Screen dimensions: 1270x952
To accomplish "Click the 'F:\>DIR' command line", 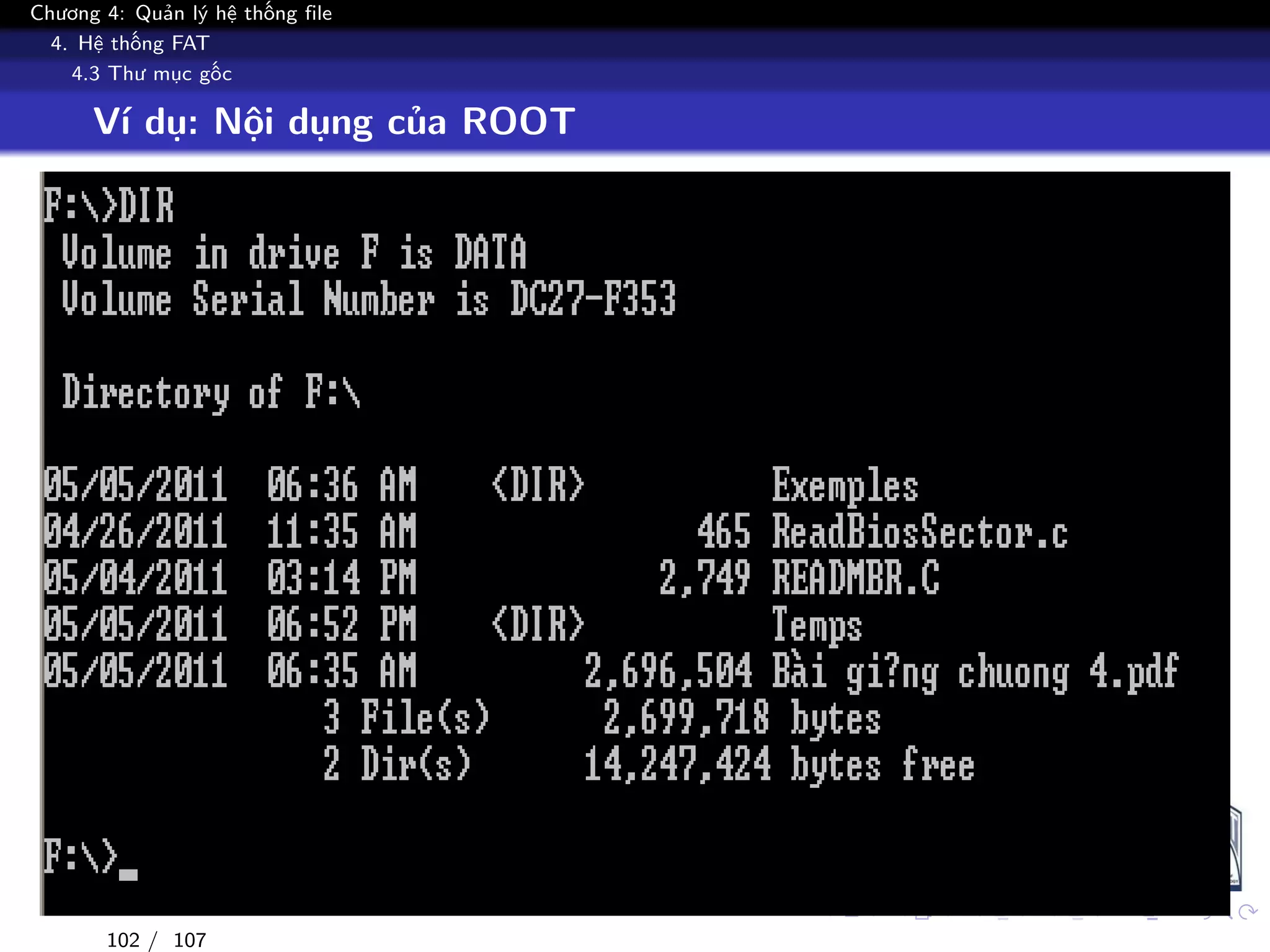I will pyautogui.click(x=109, y=206).
